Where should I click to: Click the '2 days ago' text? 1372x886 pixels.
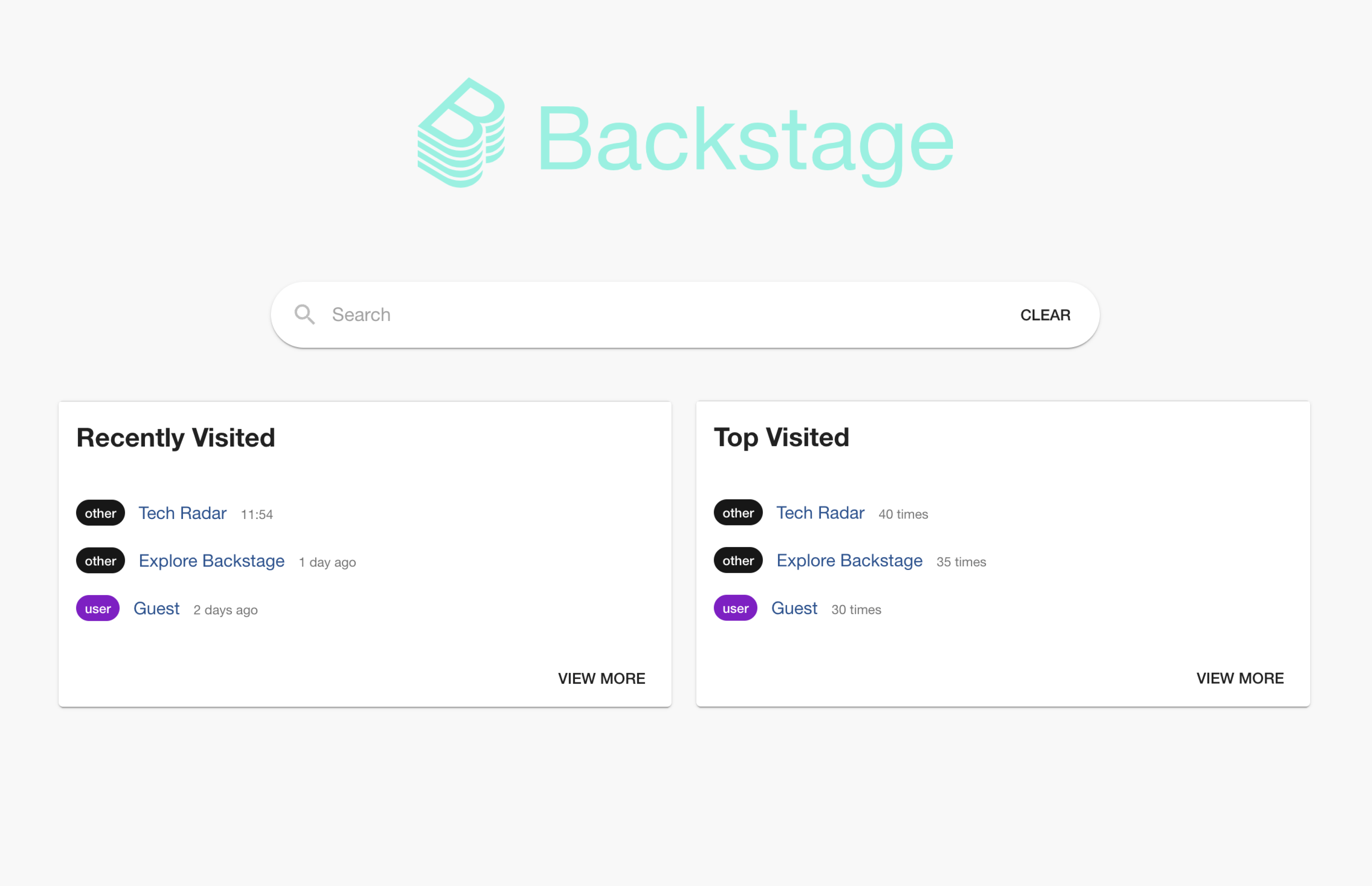pyautogui.click(x=226, y=610)
